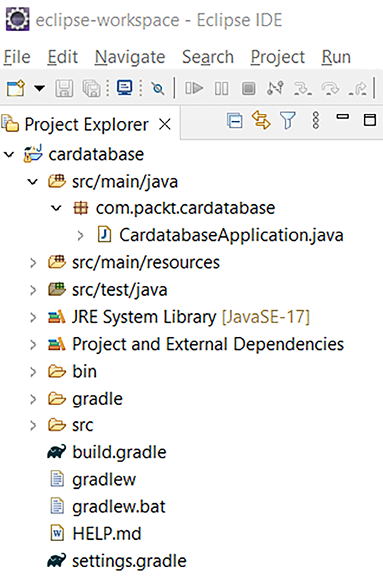The width and height of the screenshot is (383, 579).
Task: Toggle Skip All Breakpoints icon
Action: click(158, 89)
